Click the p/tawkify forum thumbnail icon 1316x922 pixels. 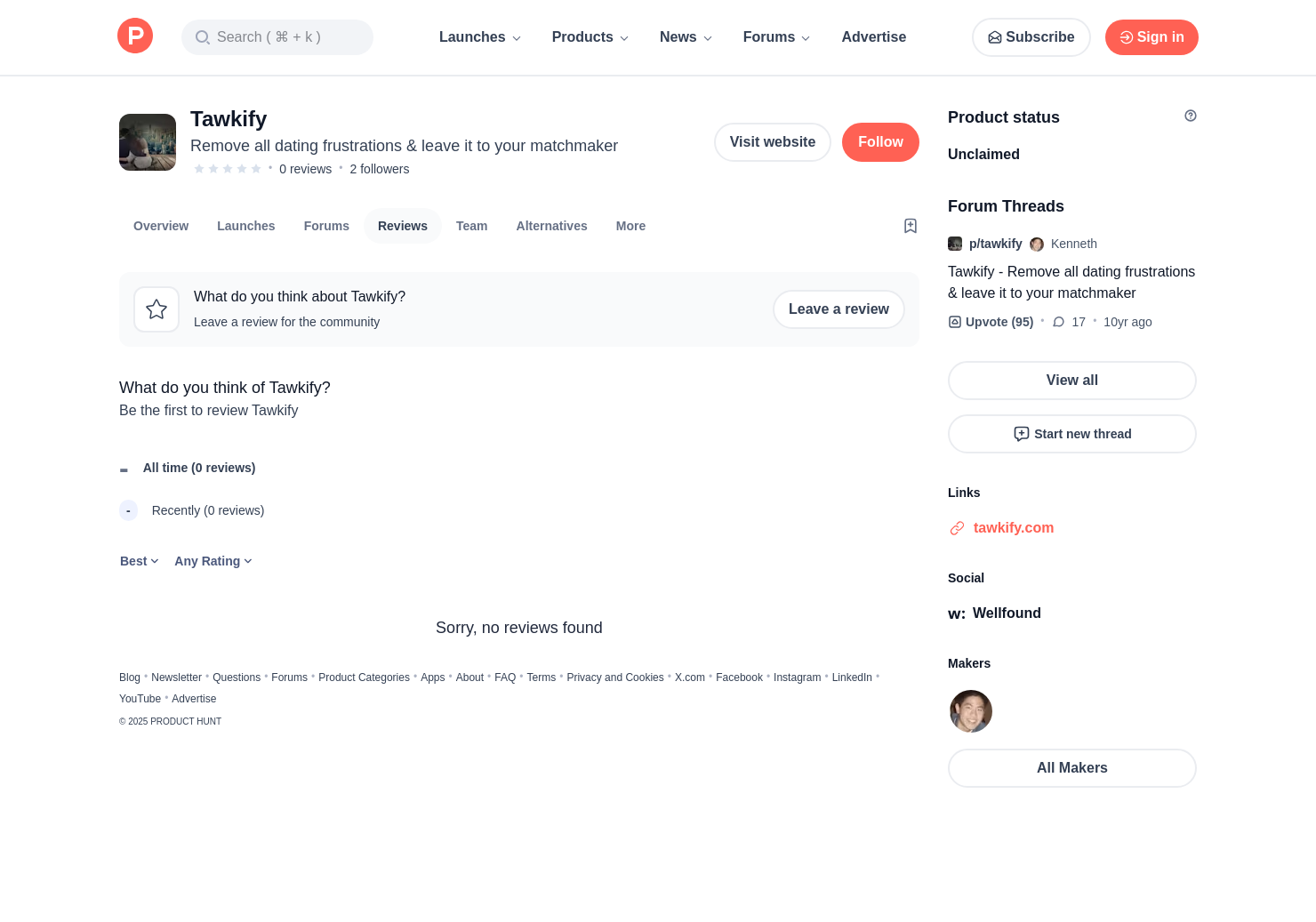(x=955, y=244)
